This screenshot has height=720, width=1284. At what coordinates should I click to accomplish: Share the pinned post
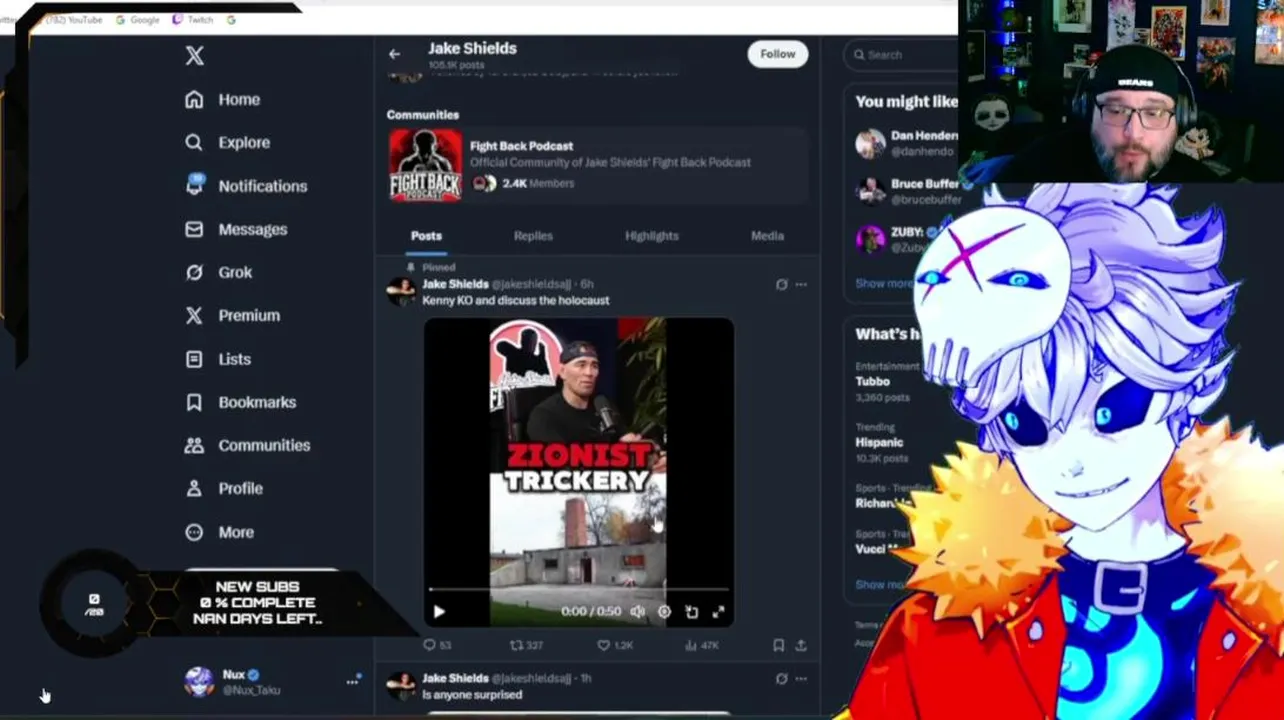tap(801, 646)
